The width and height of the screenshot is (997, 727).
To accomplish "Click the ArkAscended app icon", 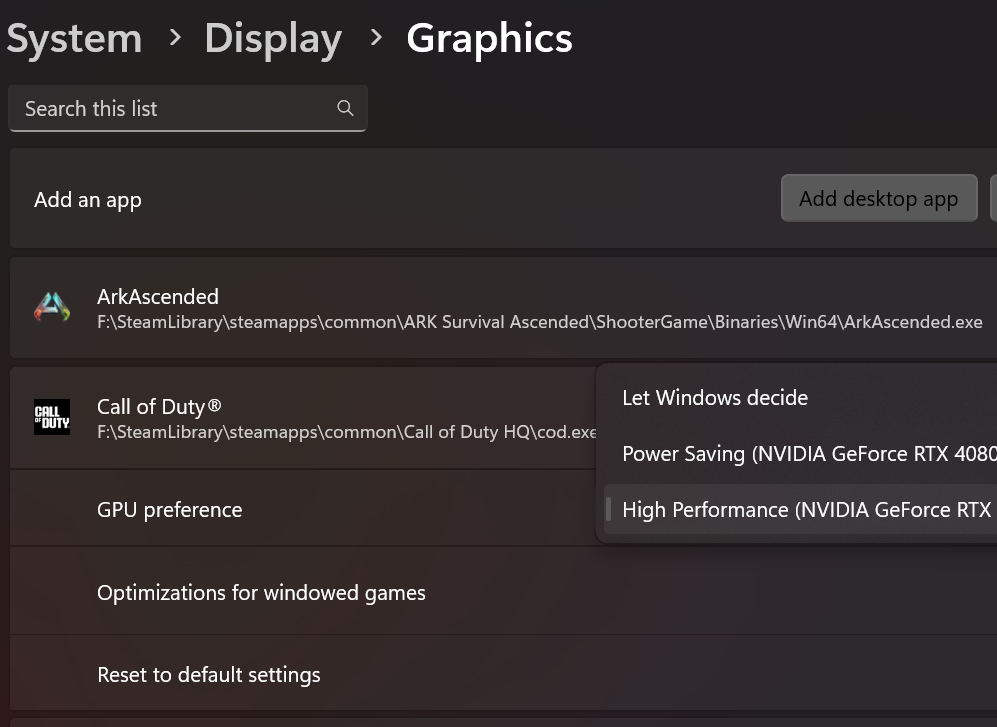I will pyautogui.click(x=52, y=307).
